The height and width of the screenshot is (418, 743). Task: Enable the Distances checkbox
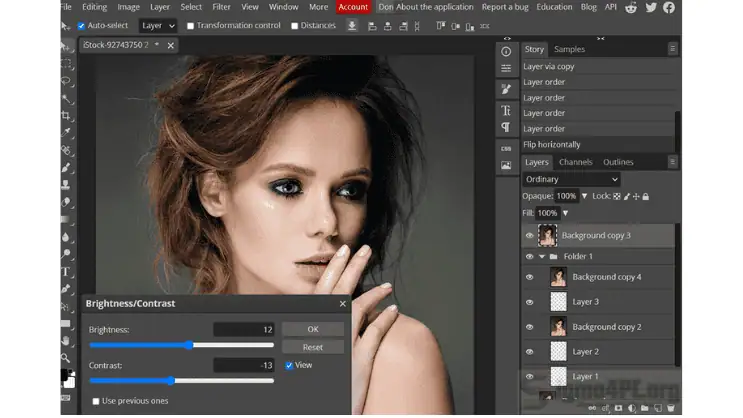tap(294, 26)
